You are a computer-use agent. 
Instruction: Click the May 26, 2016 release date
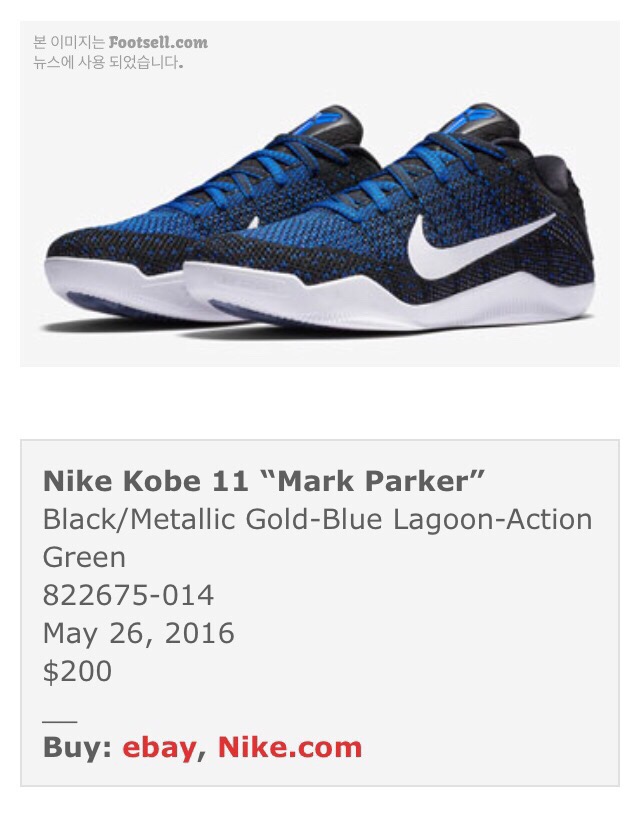[139, 633]
